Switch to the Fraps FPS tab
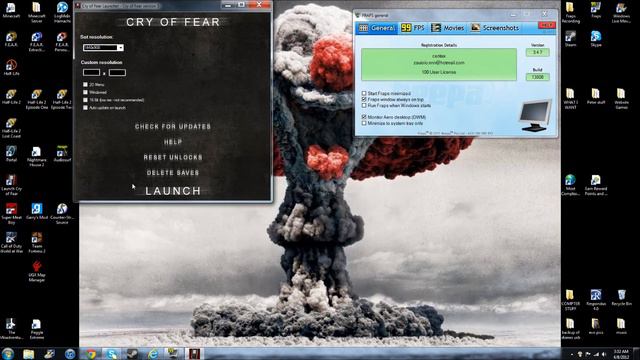This screenshot has width=640, height=360. [413, 28]
